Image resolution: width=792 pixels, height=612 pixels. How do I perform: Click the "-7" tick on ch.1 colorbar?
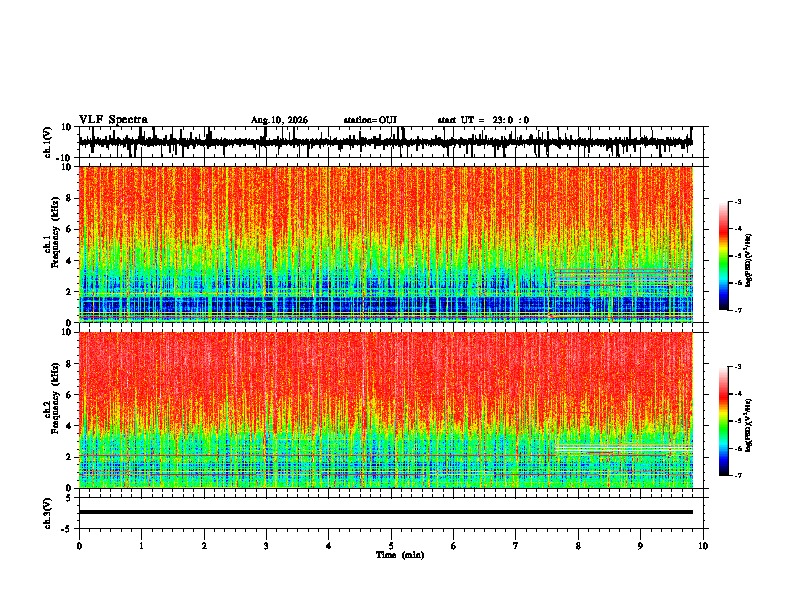point(738,310)
